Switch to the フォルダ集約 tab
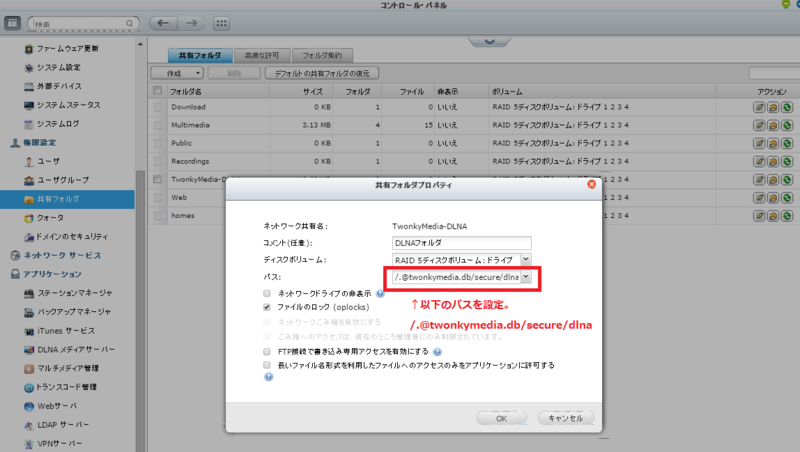This screenshot has height=452, width=800. point(322,55)
